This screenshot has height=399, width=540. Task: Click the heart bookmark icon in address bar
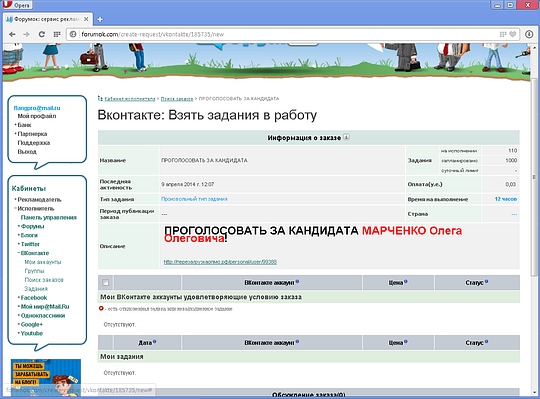(x=513, y=34)
